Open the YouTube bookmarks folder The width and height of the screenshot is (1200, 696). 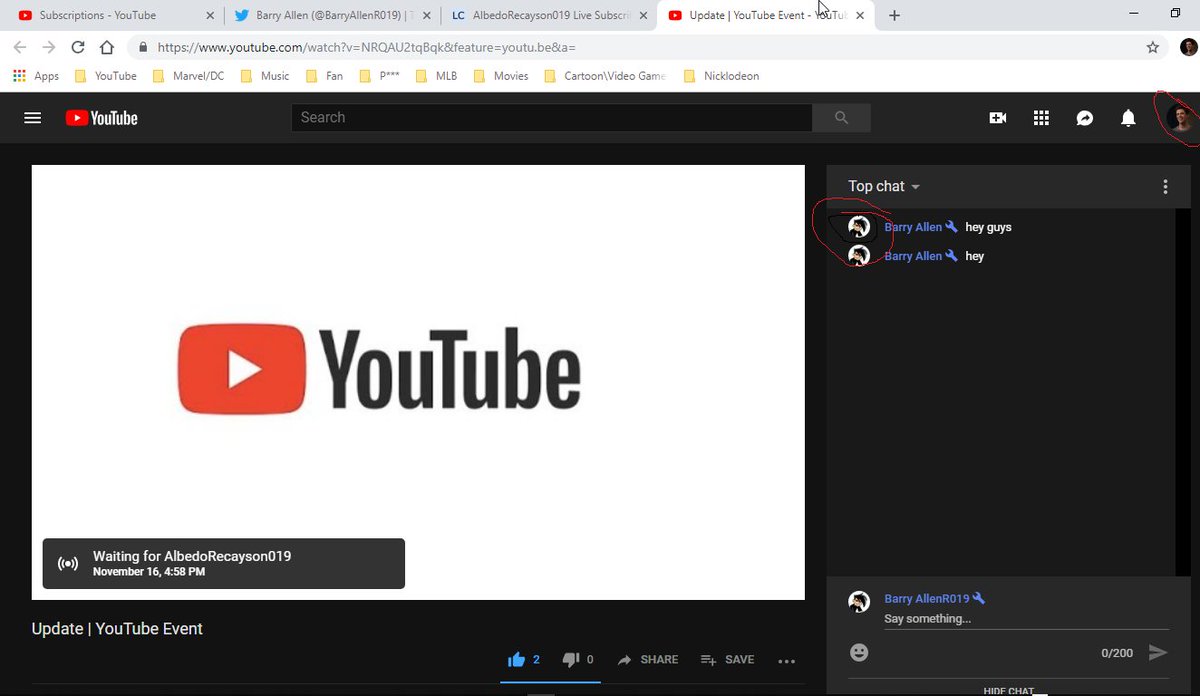(x=104, y=76)
